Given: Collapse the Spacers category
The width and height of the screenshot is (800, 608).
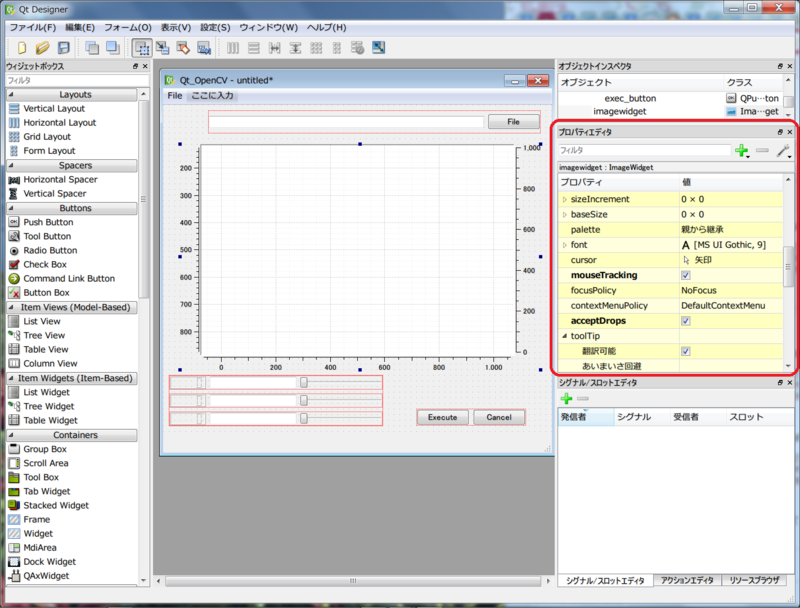Looking at the screenshot, I should pyautogui.click(x=11, y=165).
